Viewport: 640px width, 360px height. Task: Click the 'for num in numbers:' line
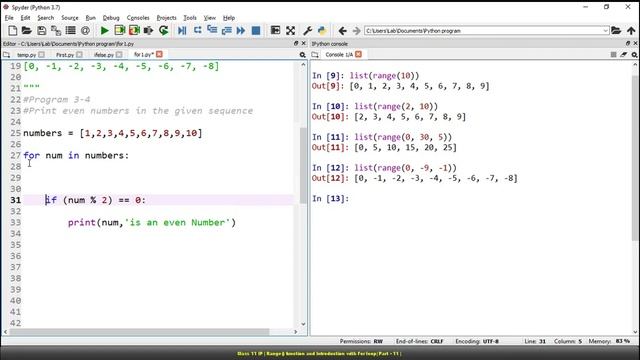[76, 156]
